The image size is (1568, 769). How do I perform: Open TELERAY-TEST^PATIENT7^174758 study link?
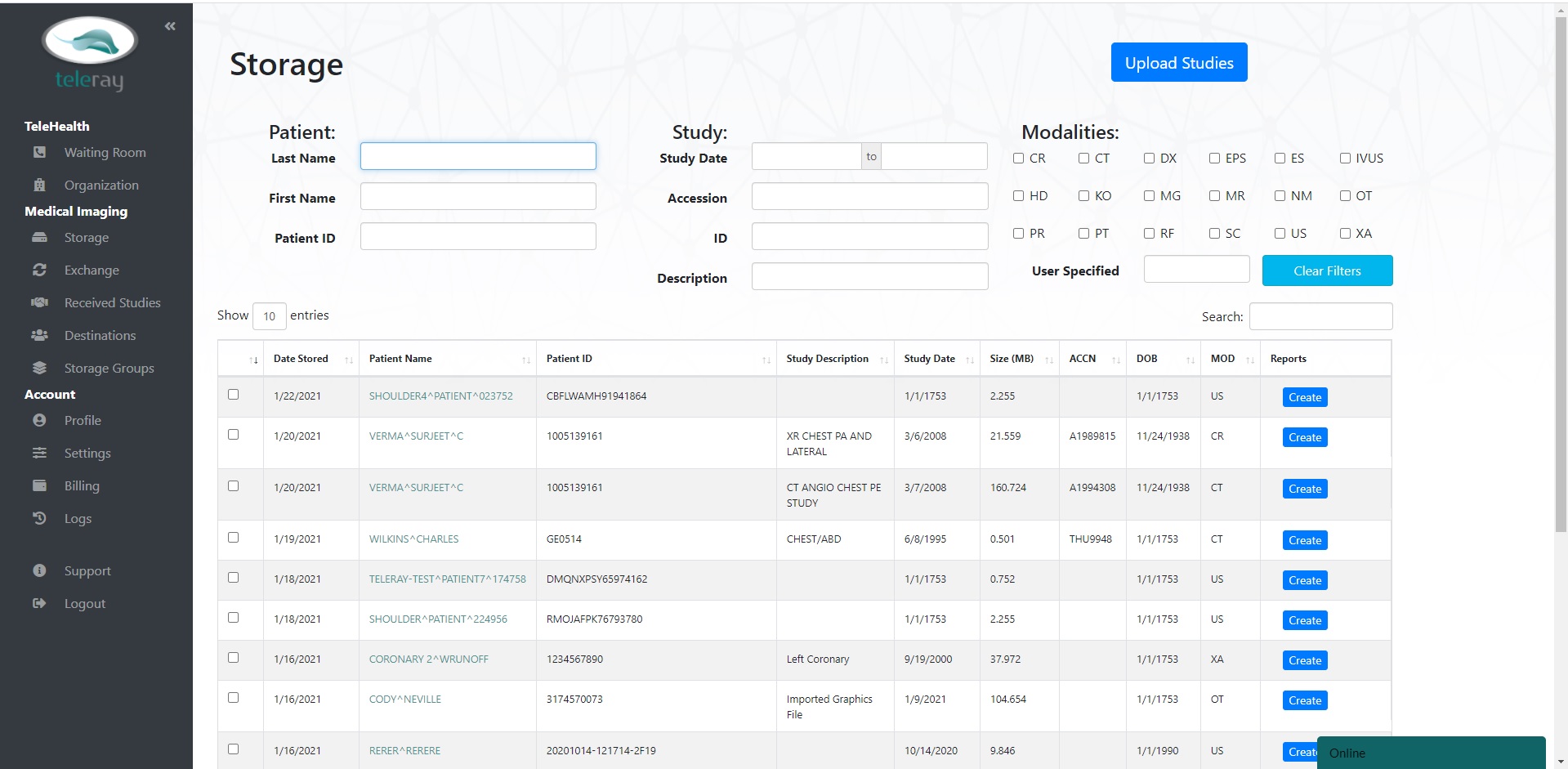(x=447, y=579)
